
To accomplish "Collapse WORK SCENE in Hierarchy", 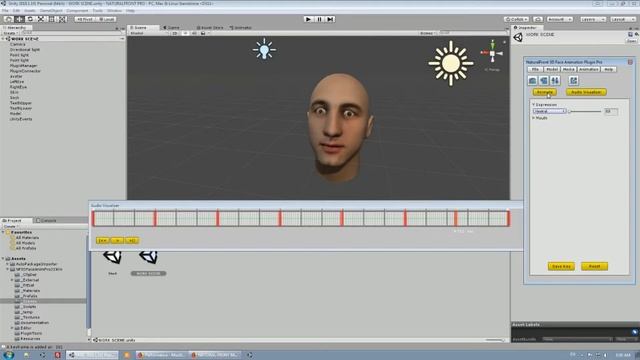I will coord(3,39).
